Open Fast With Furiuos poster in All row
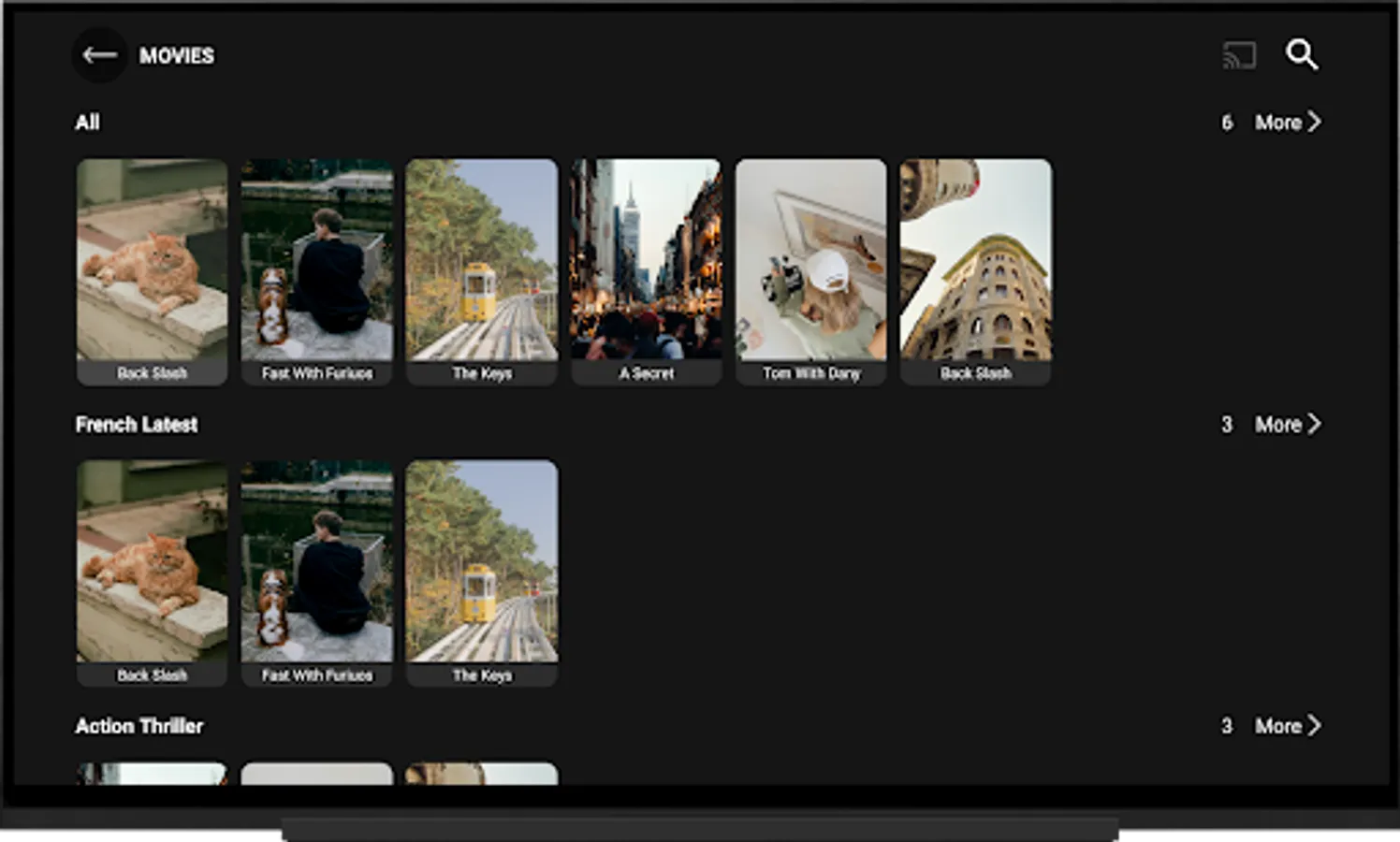Image resolution: width=1400 pixels, height=842 pixels. pos(316,271)
